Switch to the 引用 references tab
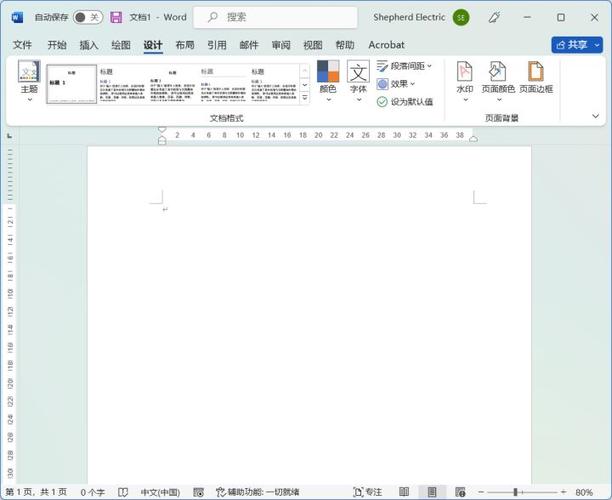The width and height of the screenshot is (612, 500). click(x=217, y=45)
